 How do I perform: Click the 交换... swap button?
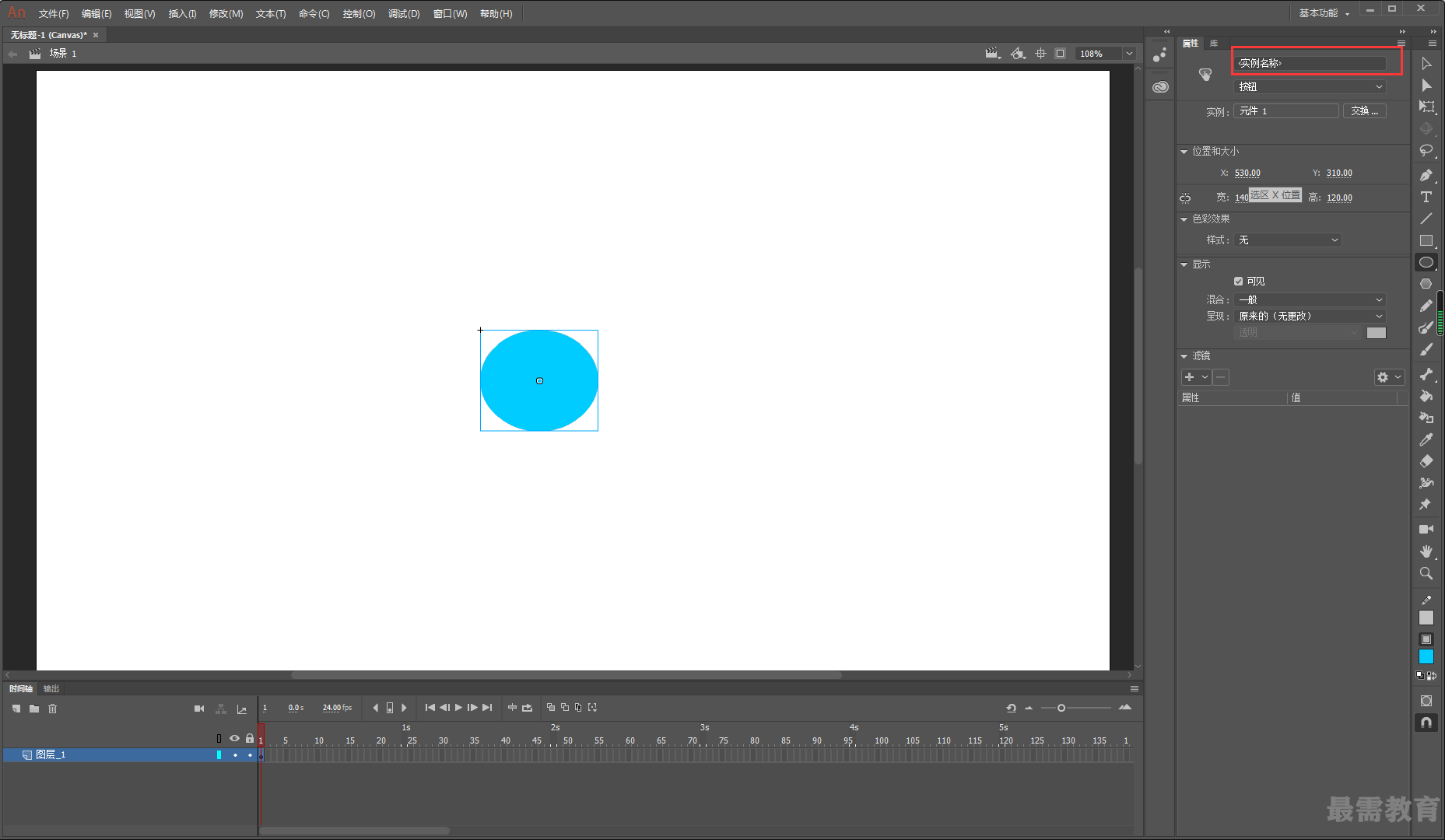[1364, 111]
